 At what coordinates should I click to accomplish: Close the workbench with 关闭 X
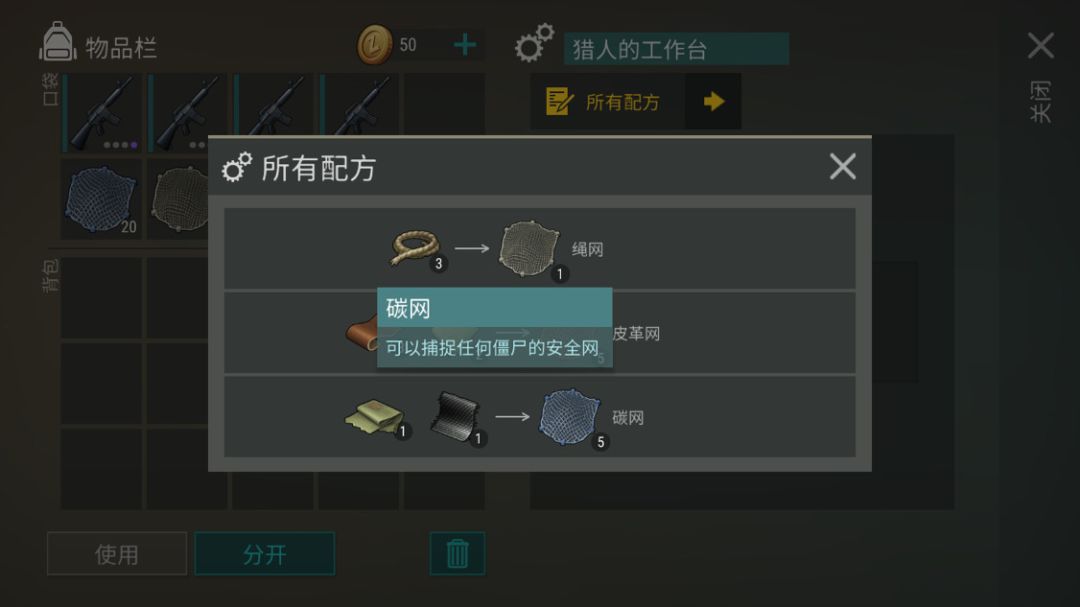[1040, 46]
